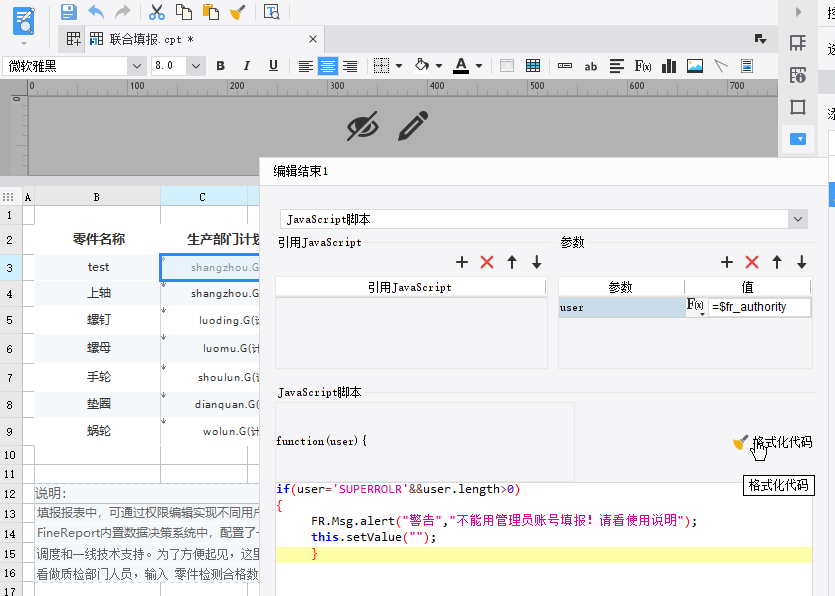
Task: Click the report designer logo icon
Action: 23,22
